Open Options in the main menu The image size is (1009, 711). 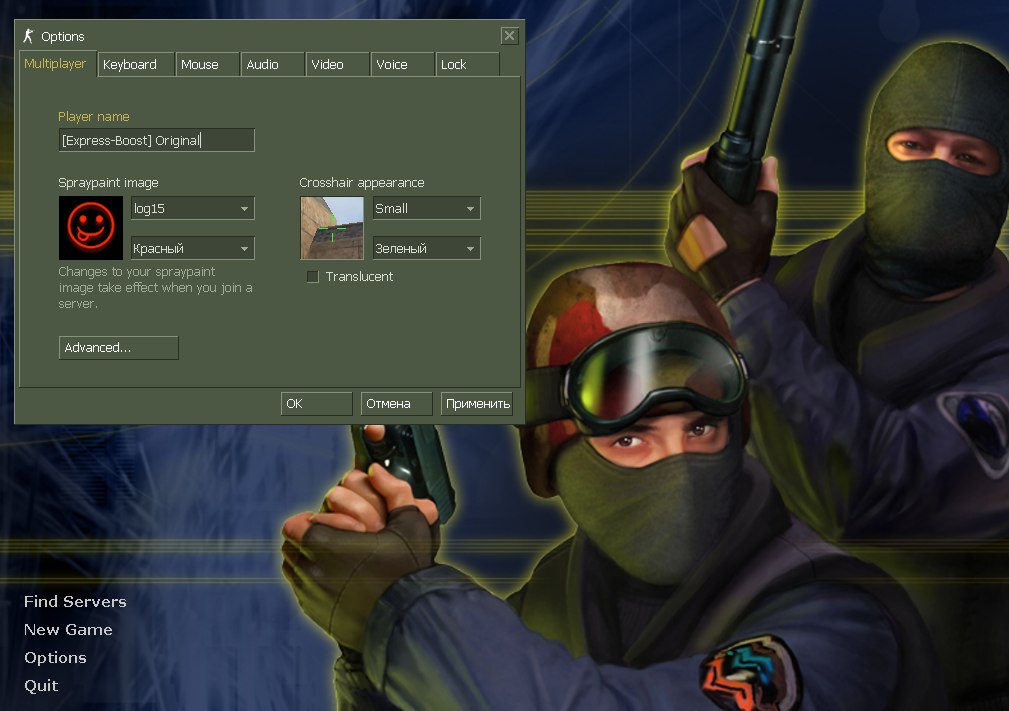pos(55,658)
